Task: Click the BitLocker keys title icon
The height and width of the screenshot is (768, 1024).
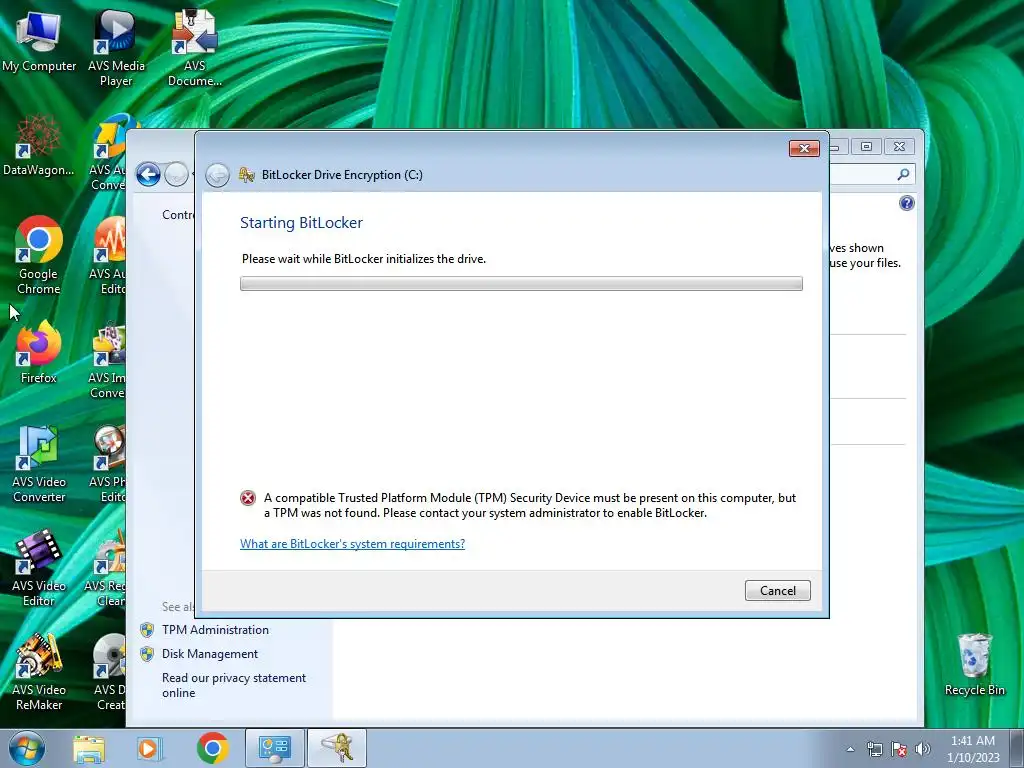Action: [246, 174]
